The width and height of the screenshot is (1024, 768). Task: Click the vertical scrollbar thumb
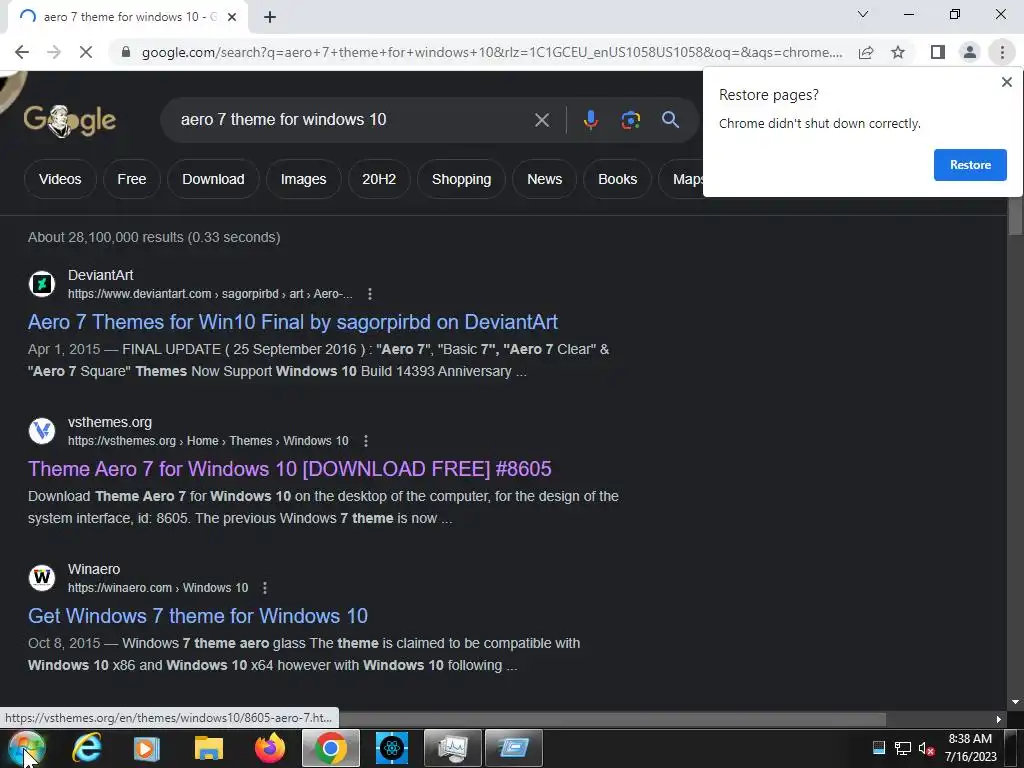(x=1015, y=216)
